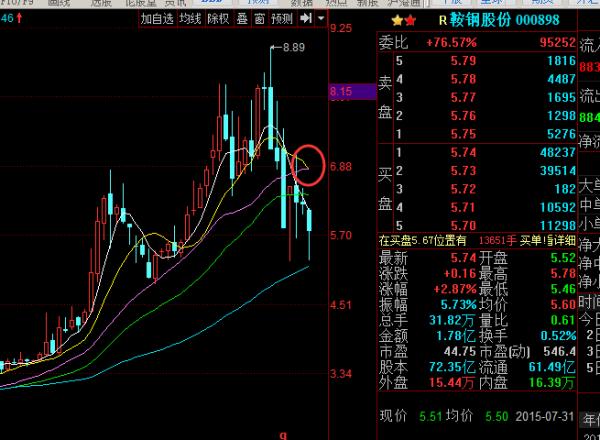The image size is (600, 440).
Task: Click the 振幅 value 5.73%
Action: [x=458, y=305]
